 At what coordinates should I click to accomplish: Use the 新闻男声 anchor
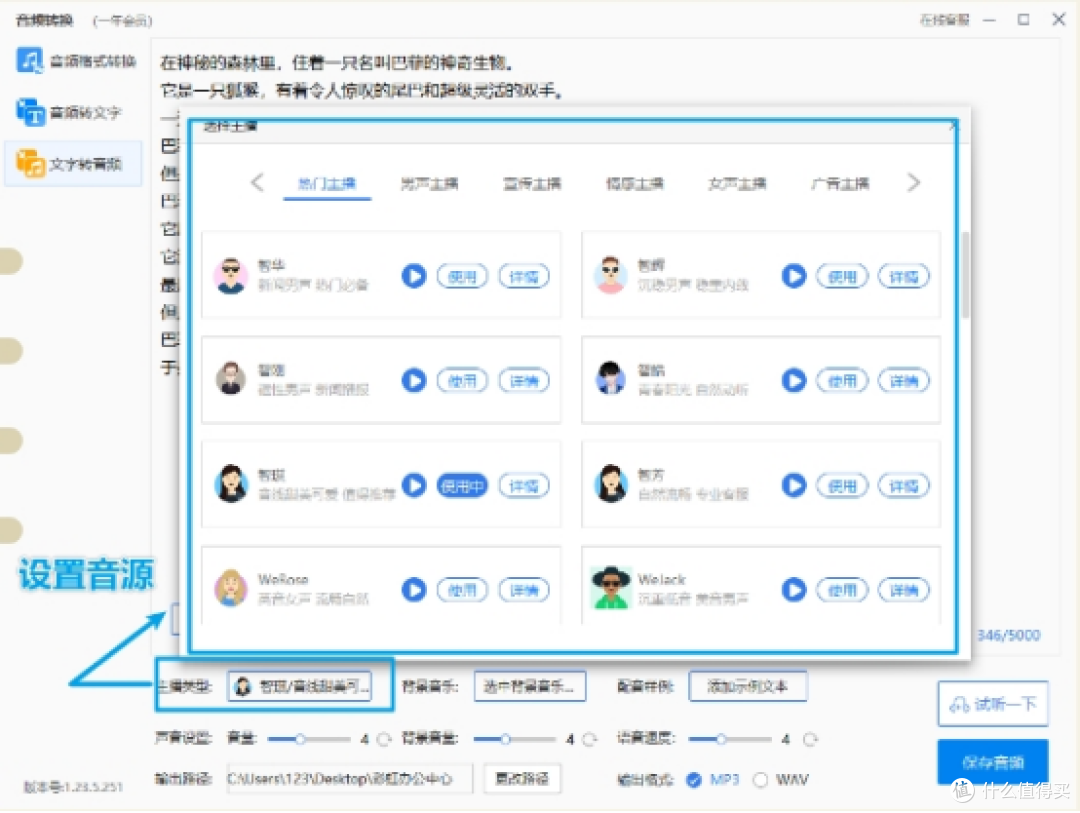pos(462,277)
